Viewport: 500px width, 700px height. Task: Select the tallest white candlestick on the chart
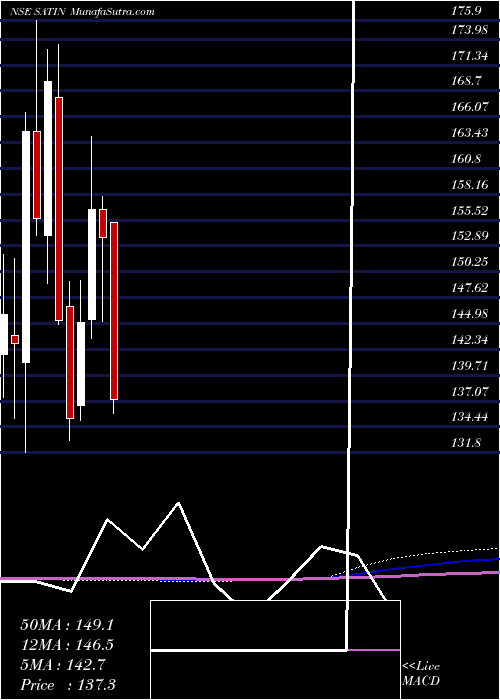point(26,247)
